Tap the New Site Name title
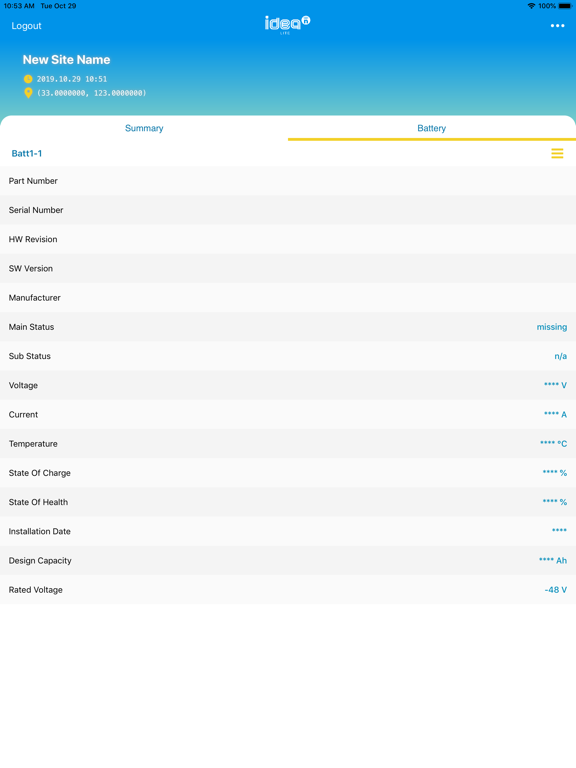This screenshot has width=576, height=768. pos(66,60)
